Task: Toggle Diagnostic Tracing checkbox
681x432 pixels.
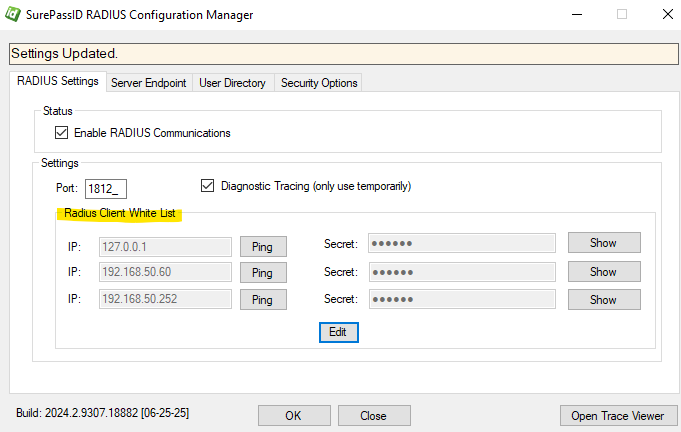Action: (207, 186)
